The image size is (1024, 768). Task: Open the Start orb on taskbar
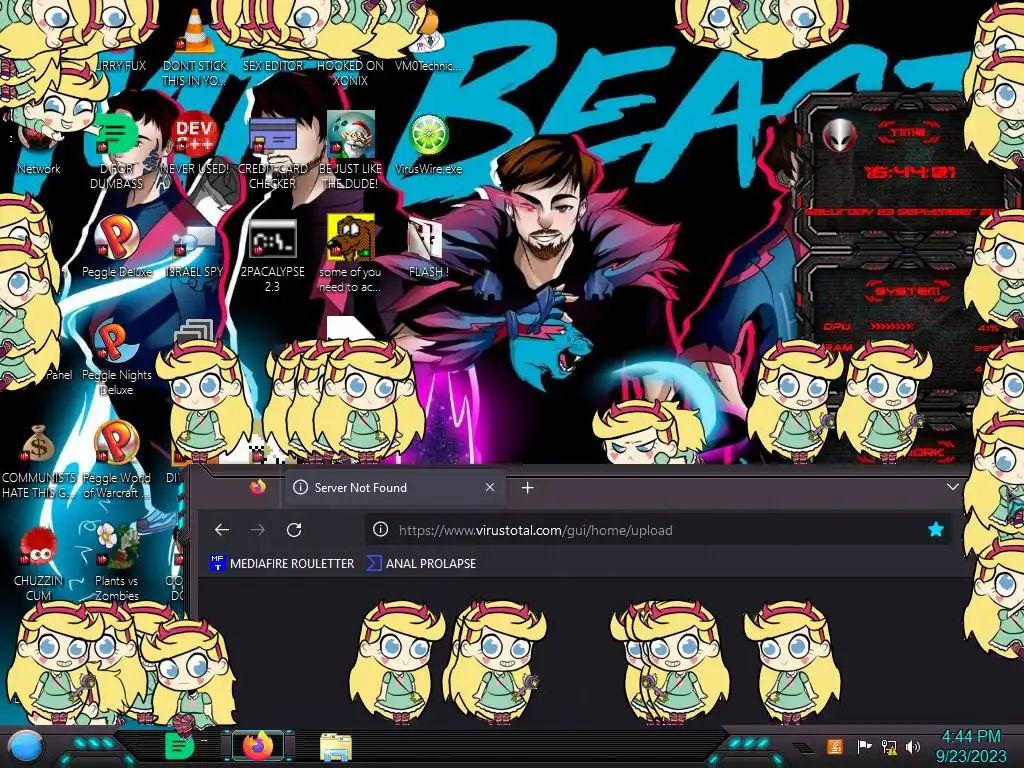(27, 746)
